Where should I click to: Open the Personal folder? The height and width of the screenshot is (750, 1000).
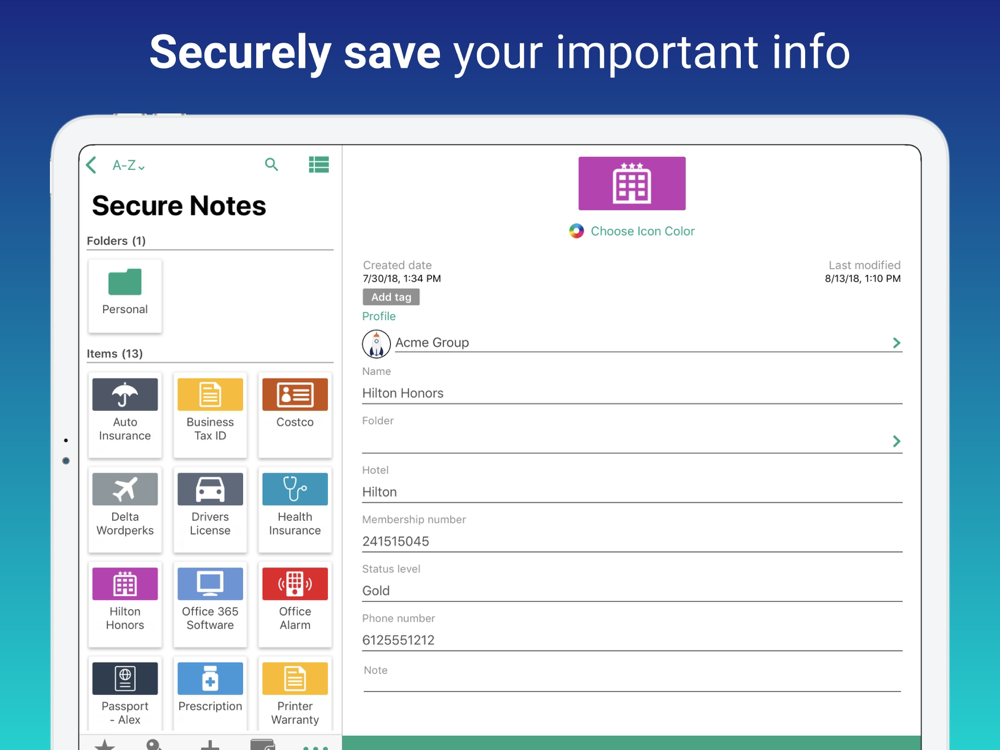[x=125, y=296]
